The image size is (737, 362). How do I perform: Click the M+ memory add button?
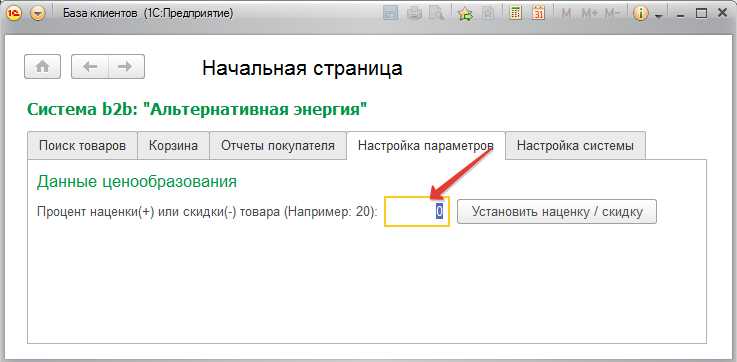coord(589,14)
